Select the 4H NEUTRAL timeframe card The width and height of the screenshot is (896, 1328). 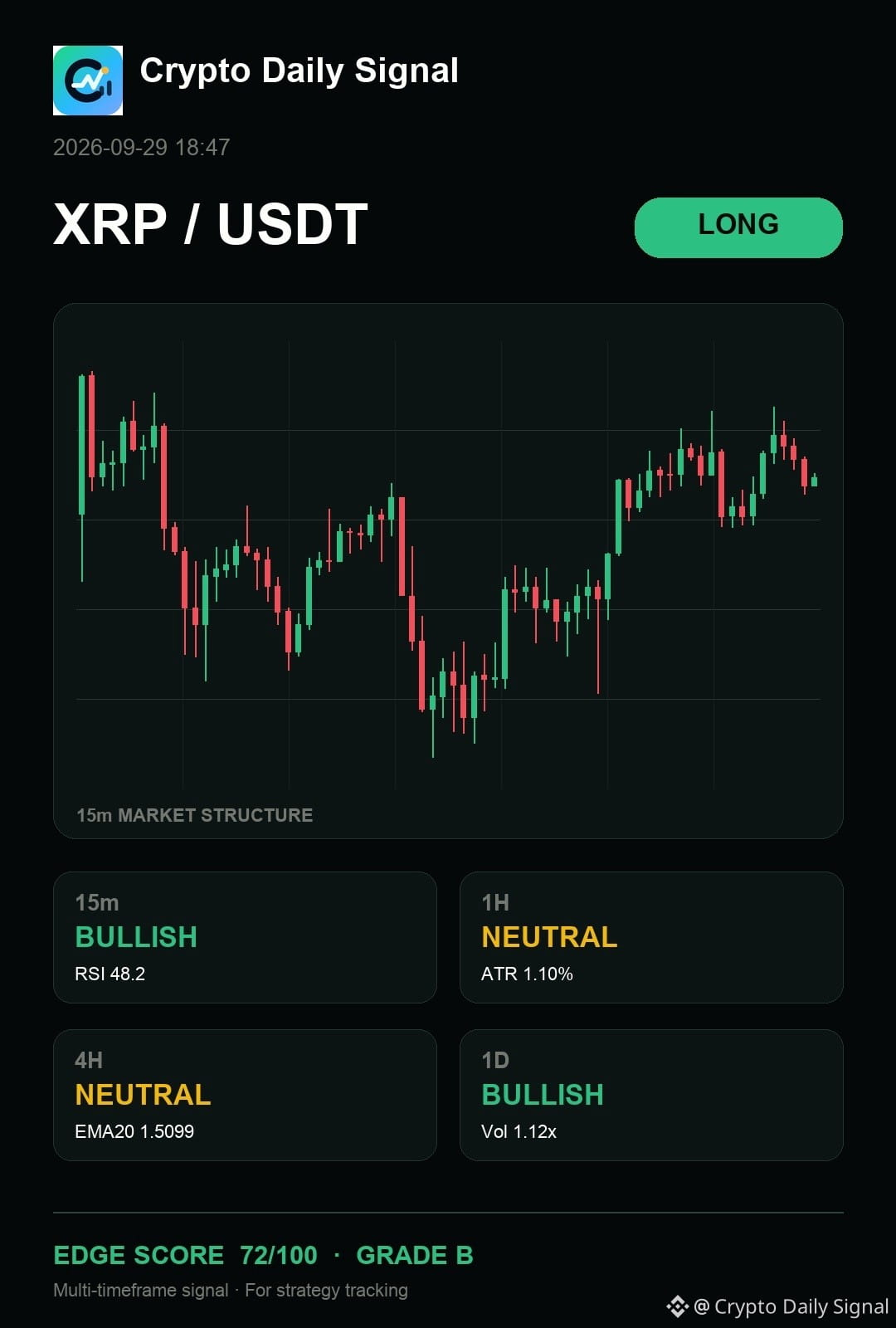point(245,1095)
